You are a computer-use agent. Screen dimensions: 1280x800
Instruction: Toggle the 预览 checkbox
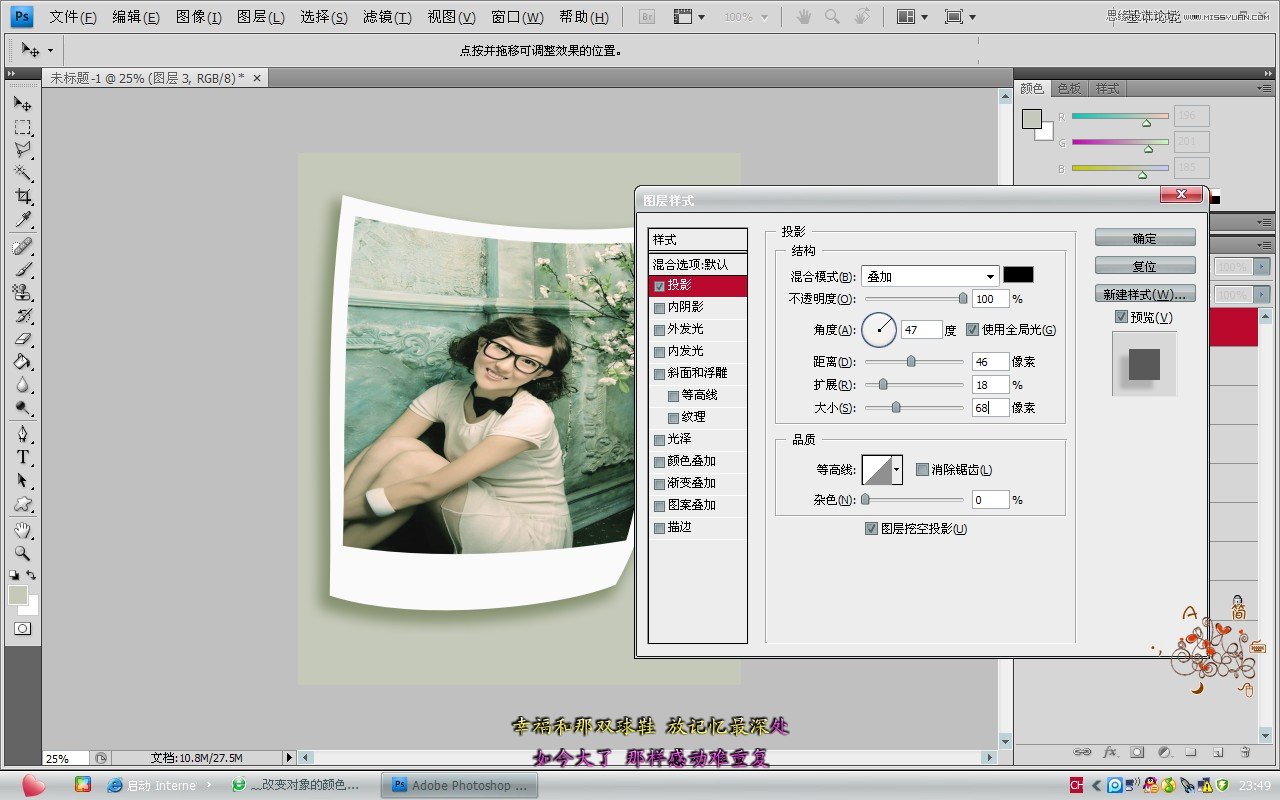tap(1121, 317)
